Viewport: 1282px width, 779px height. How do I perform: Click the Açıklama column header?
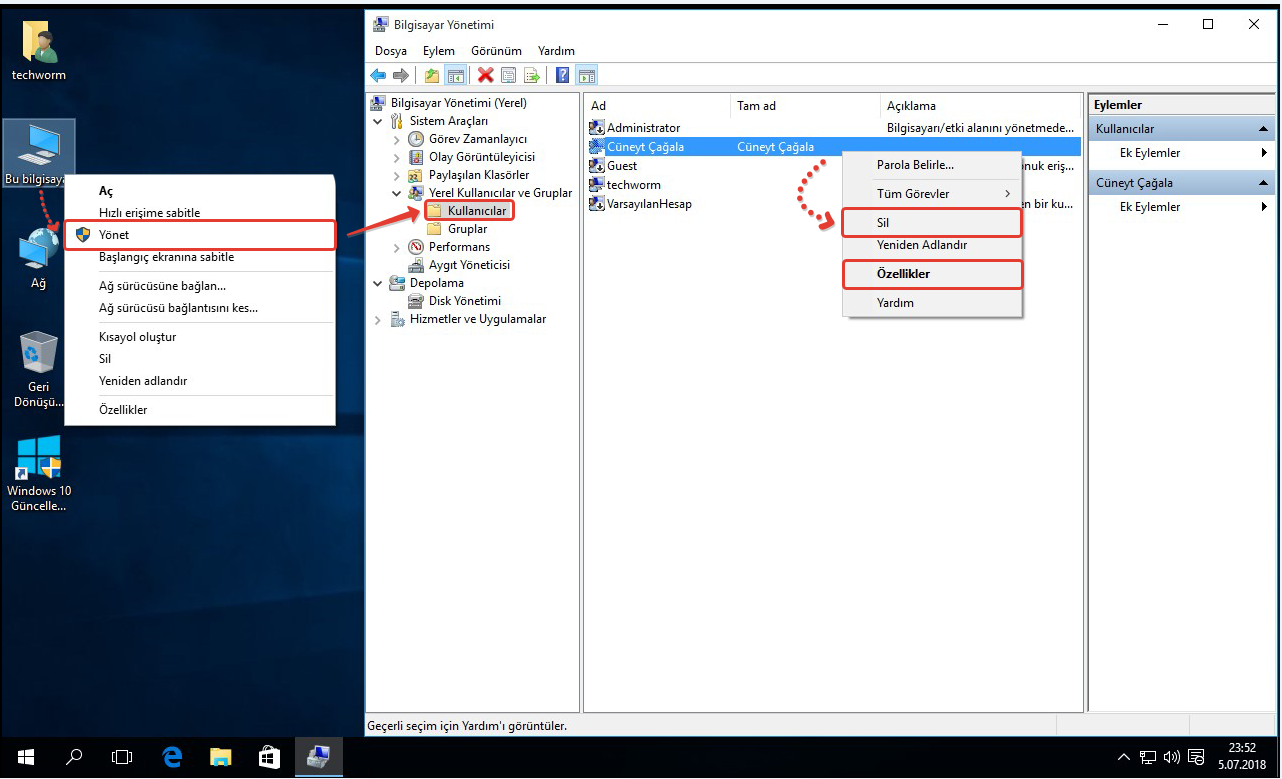tap(911, 106)
